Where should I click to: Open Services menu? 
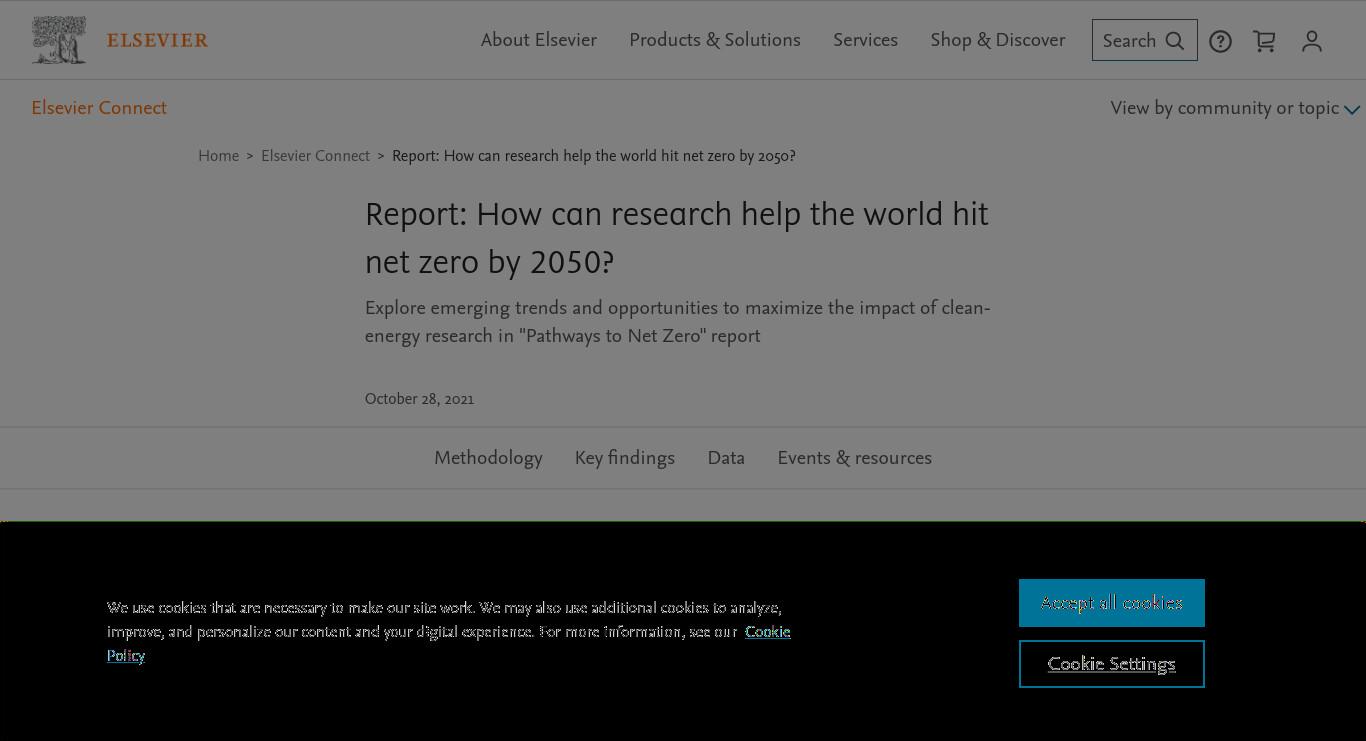click(865, 40)
